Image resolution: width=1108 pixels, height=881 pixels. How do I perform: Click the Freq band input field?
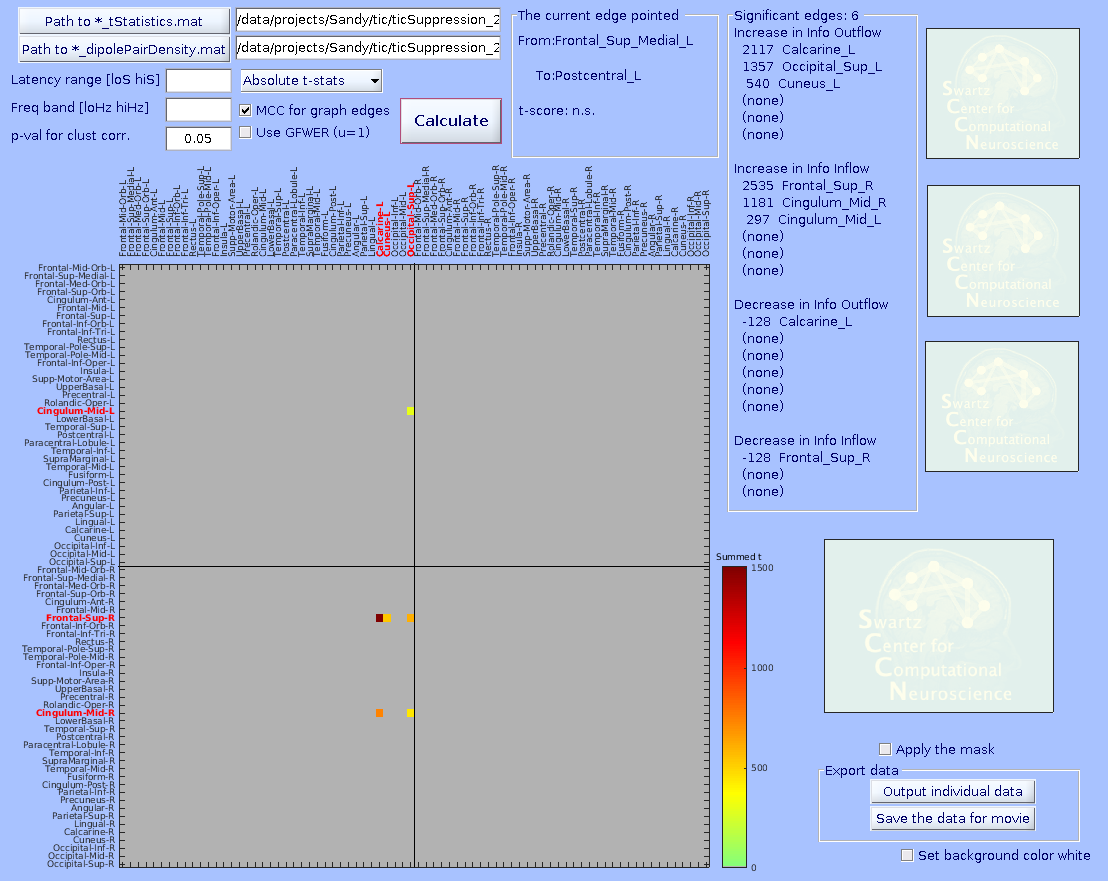pos(198,109)
